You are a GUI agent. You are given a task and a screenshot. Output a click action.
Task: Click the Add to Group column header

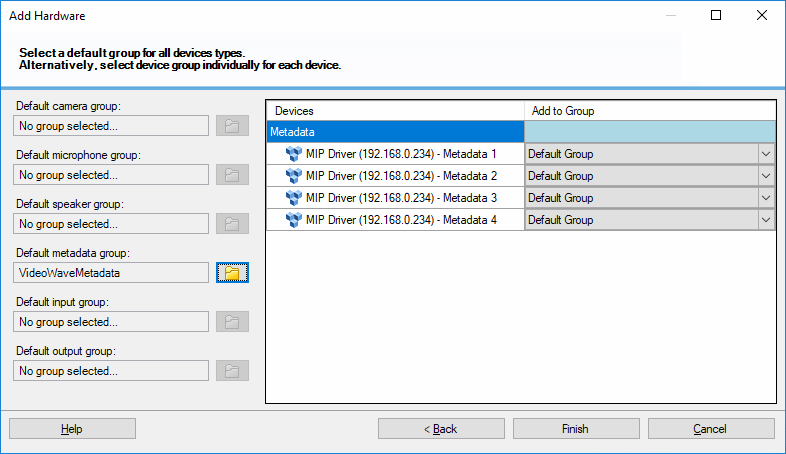pos(650,111)
